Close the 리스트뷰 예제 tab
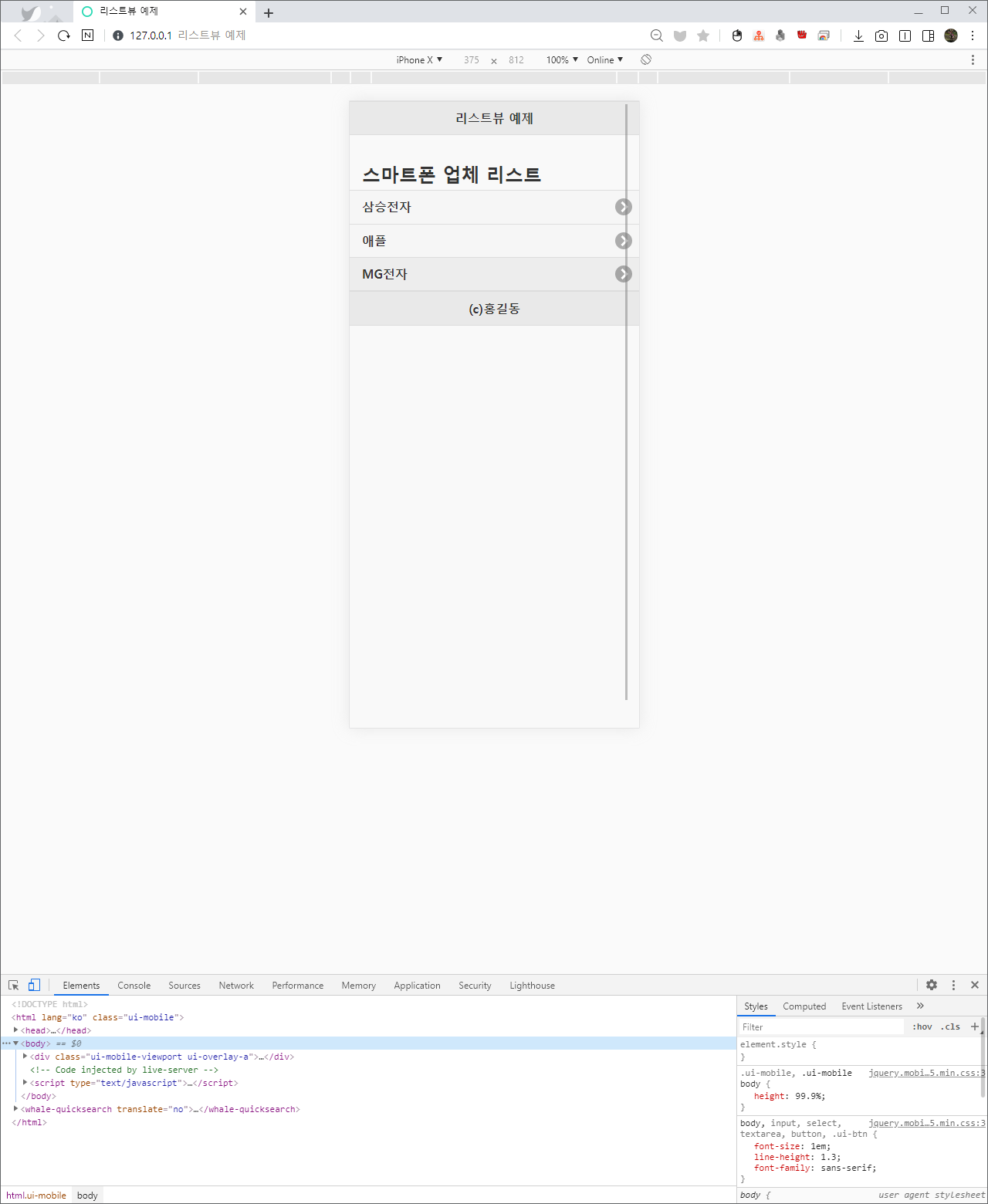 click(243, 12)
